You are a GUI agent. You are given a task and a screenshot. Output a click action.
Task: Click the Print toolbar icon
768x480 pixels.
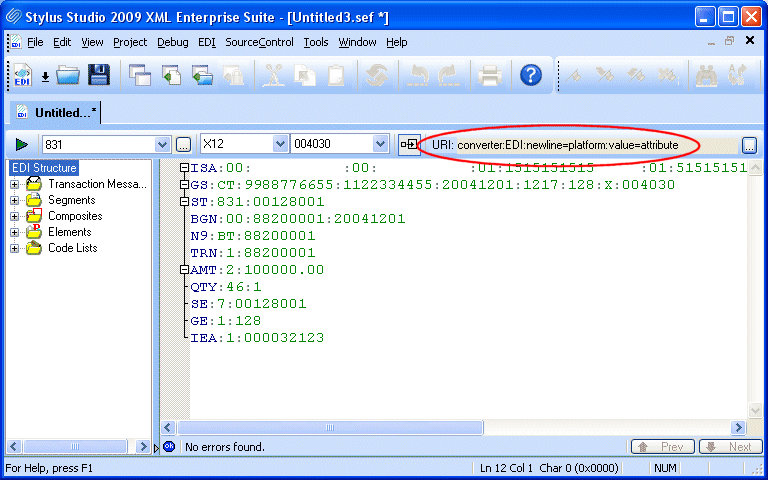489,76
